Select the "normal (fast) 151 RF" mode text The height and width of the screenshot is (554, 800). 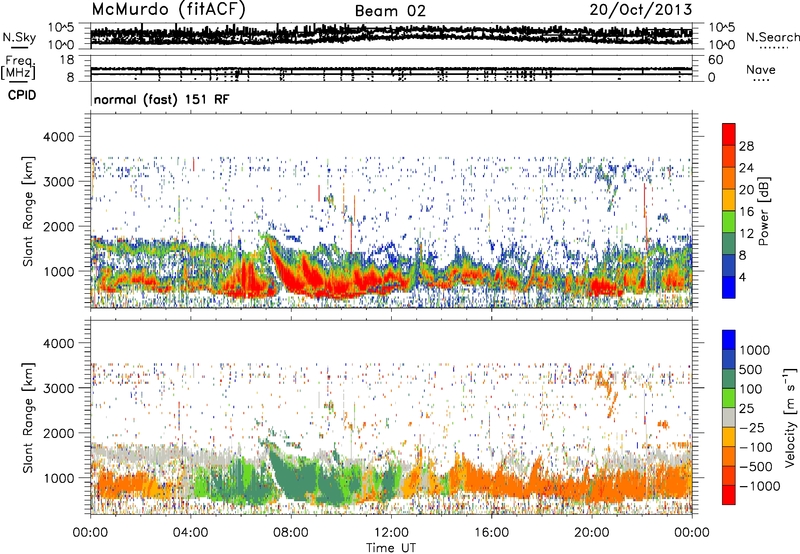[162, 99]
